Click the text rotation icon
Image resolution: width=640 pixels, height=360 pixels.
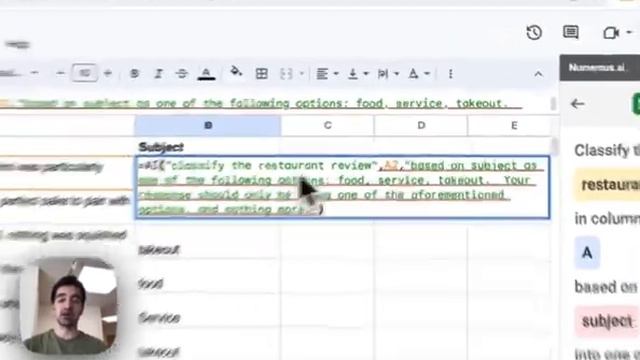coord(413,74)
